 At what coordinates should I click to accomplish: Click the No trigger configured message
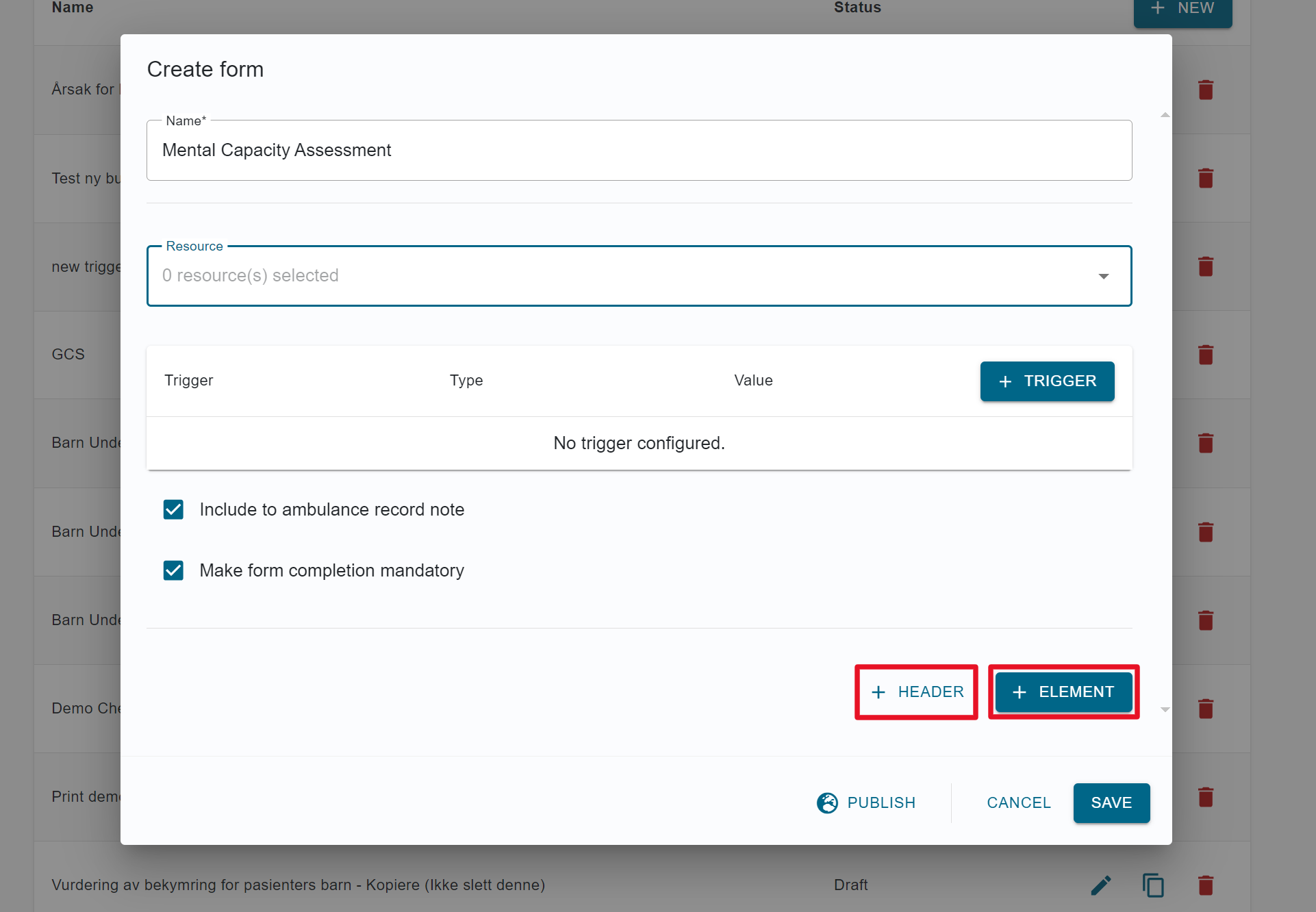point(639,444)
